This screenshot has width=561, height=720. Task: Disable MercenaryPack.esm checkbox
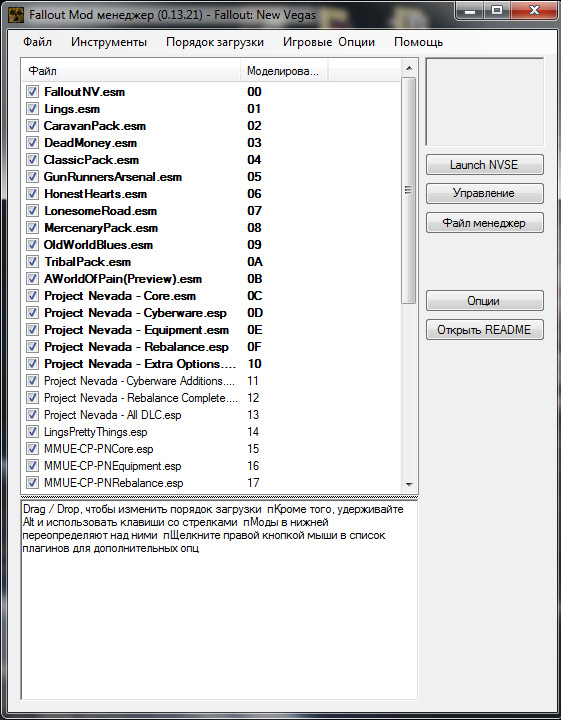coord(32,228)
